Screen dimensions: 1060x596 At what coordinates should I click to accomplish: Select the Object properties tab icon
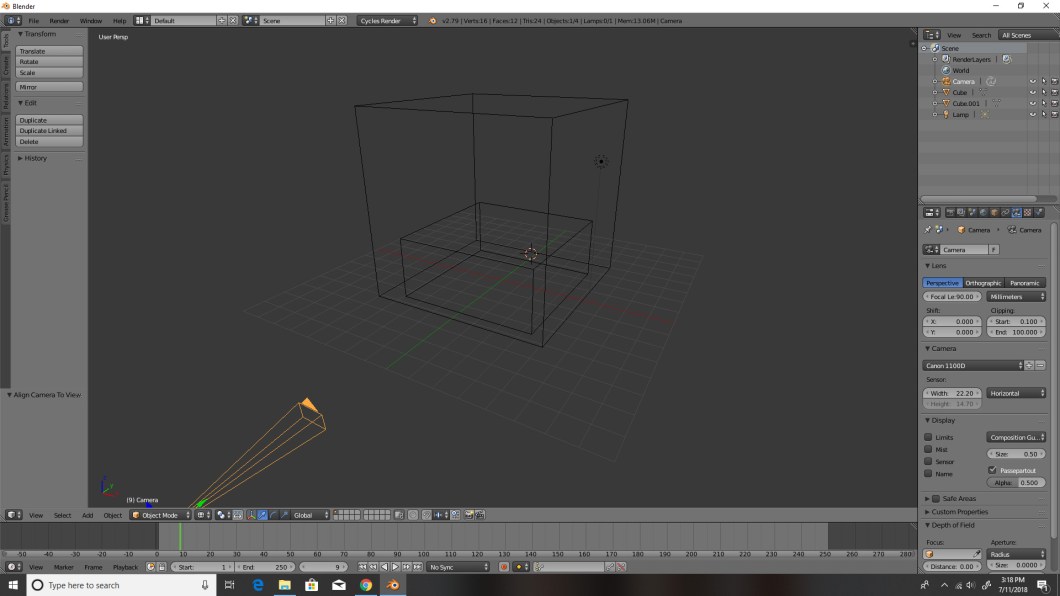(994, 212)
